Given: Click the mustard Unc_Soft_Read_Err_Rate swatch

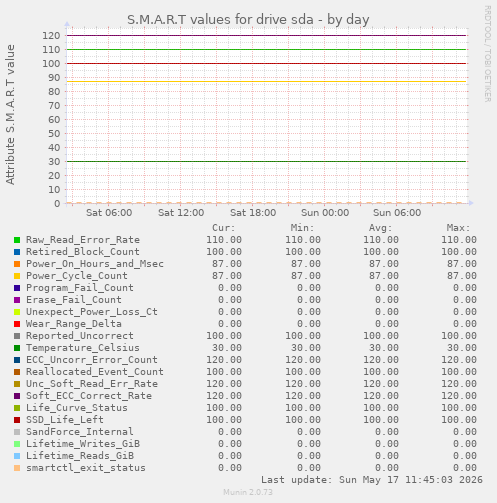Looking at the screenshot, I should tap(17, 384).
